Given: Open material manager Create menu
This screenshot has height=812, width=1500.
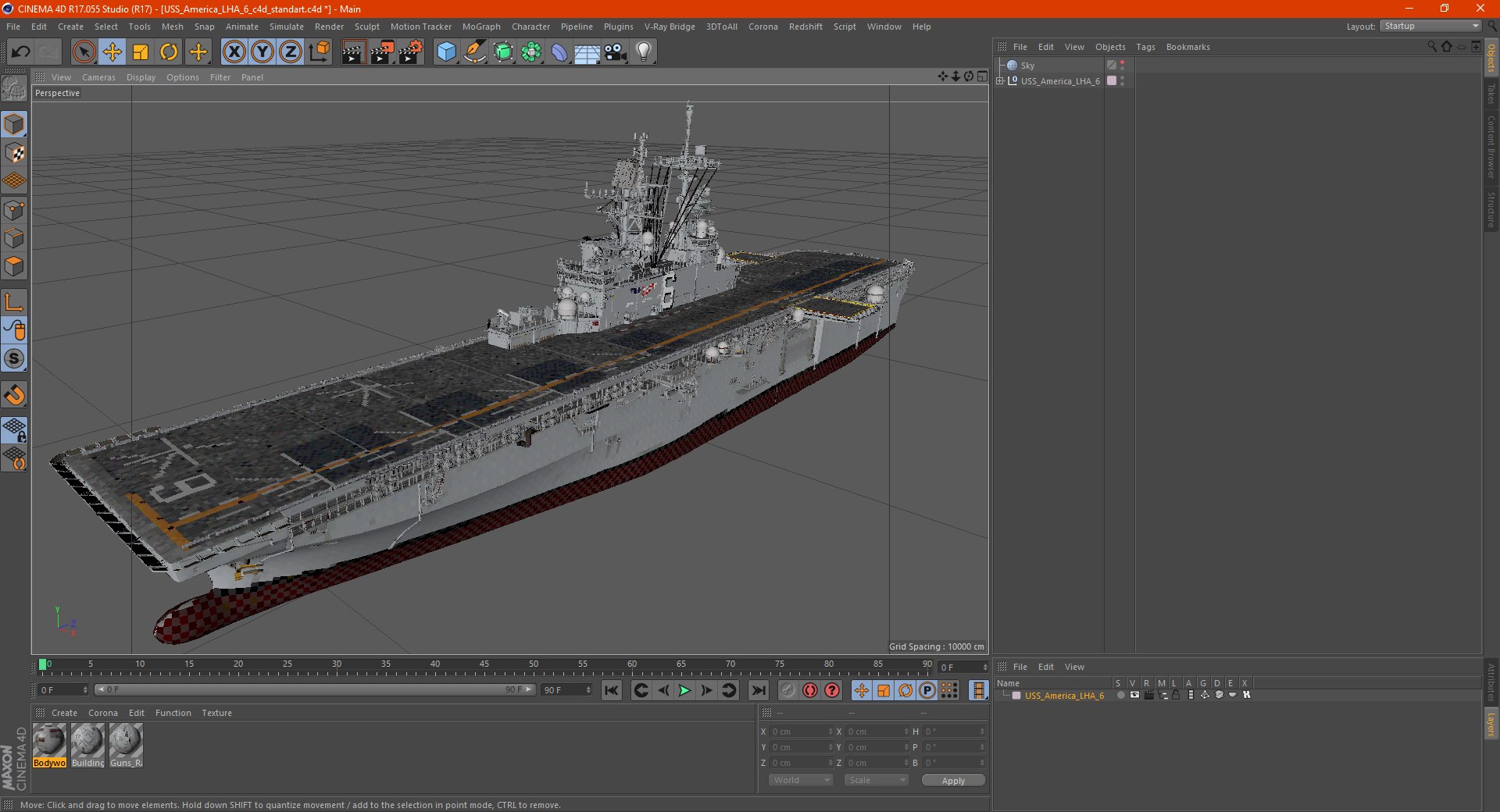Looking at the screenshot, I should tap(64, 713).
